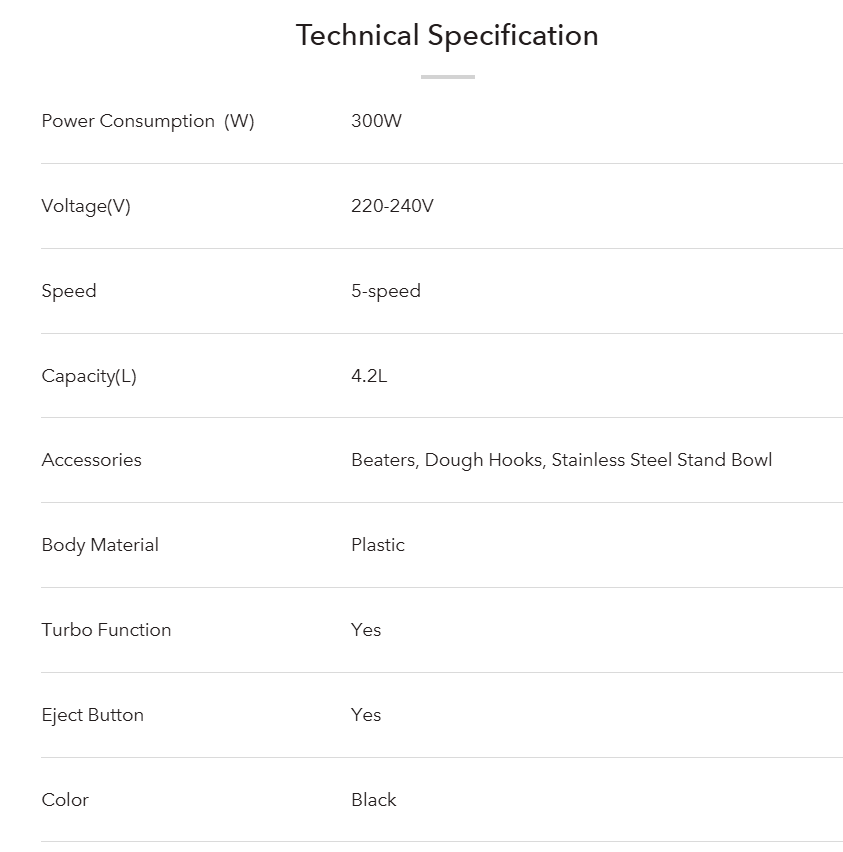
Task: Select the Black color value
Action: (374, 800)
